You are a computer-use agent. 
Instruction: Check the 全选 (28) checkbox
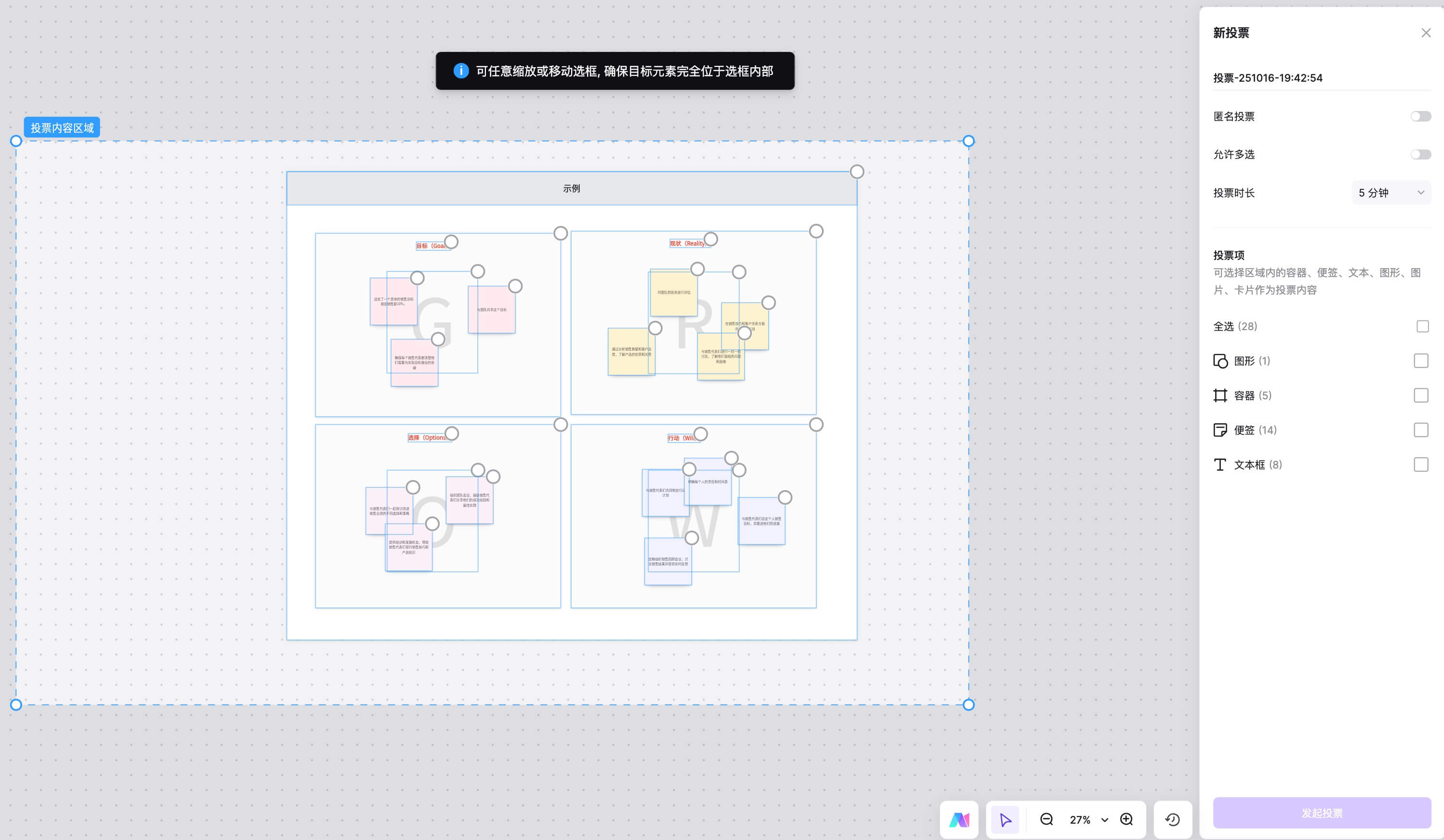click(x=1422, y=326)
